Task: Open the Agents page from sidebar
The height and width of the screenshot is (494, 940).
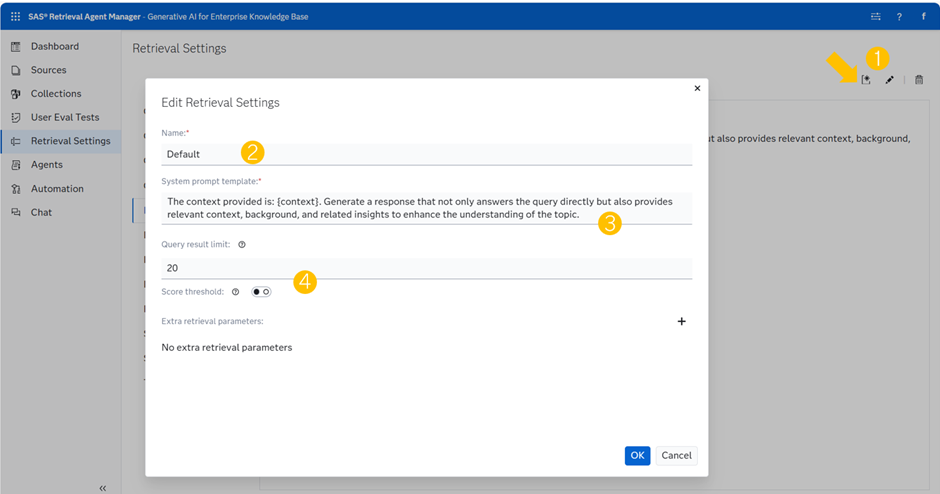Action: 46,164
